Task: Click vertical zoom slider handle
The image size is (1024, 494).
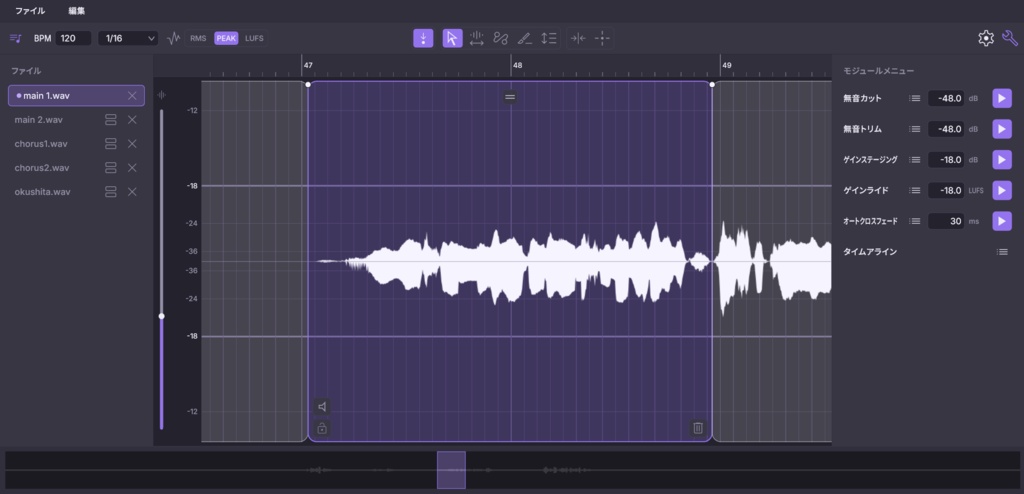Action: click(162, 316)
